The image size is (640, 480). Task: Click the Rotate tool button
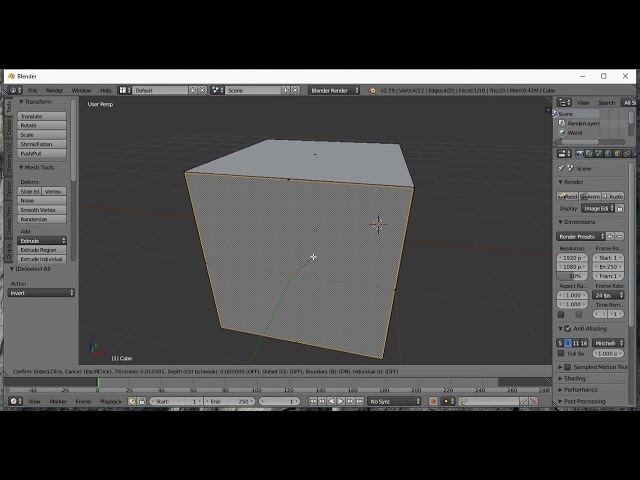[42, 125]
